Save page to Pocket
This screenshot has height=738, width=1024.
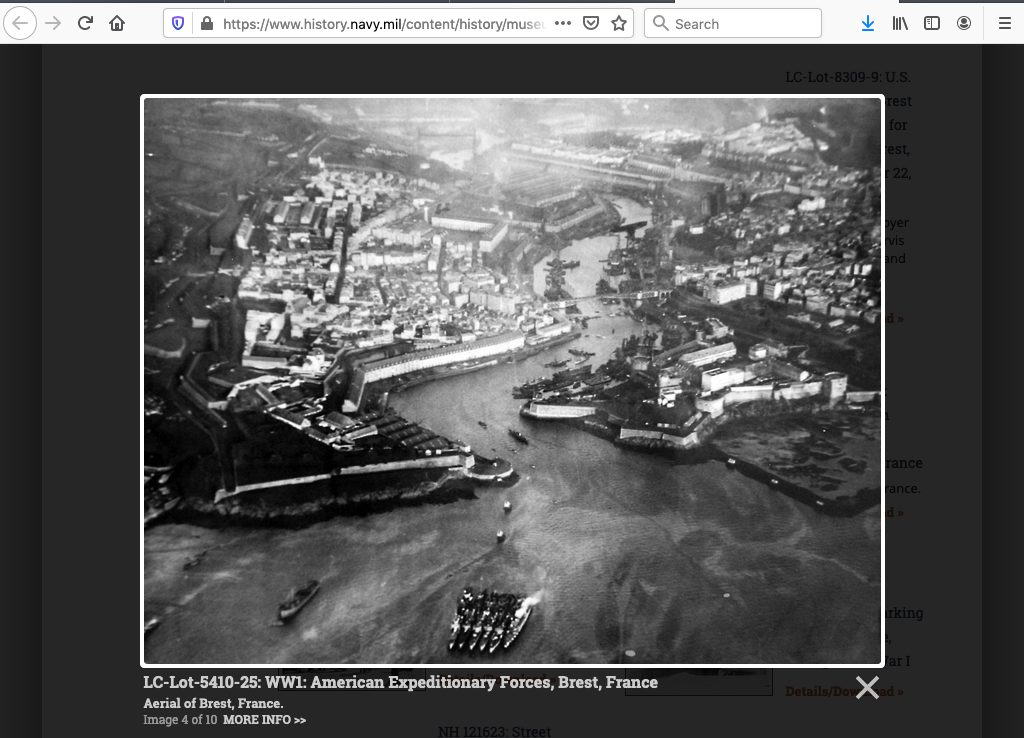point(591,23)
